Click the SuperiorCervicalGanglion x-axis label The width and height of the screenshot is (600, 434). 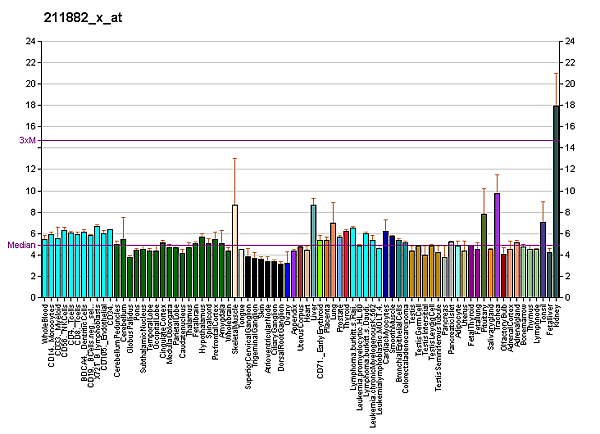tap(248, 346)
